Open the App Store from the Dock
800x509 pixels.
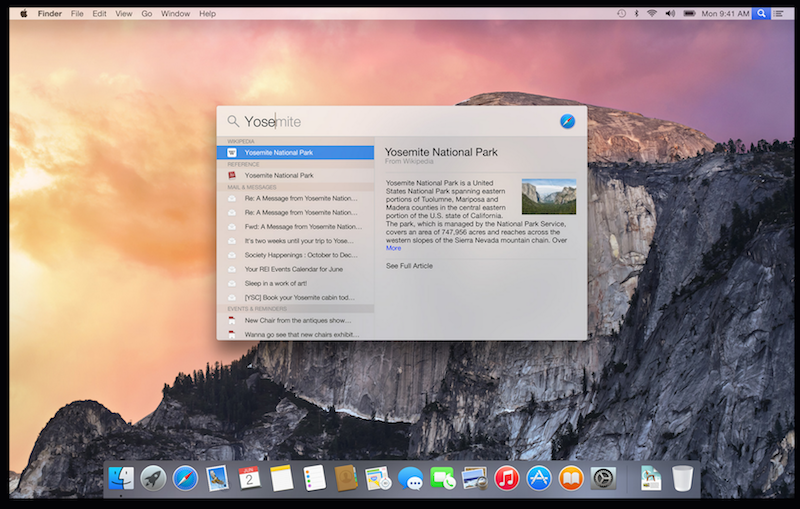point(539,479)
